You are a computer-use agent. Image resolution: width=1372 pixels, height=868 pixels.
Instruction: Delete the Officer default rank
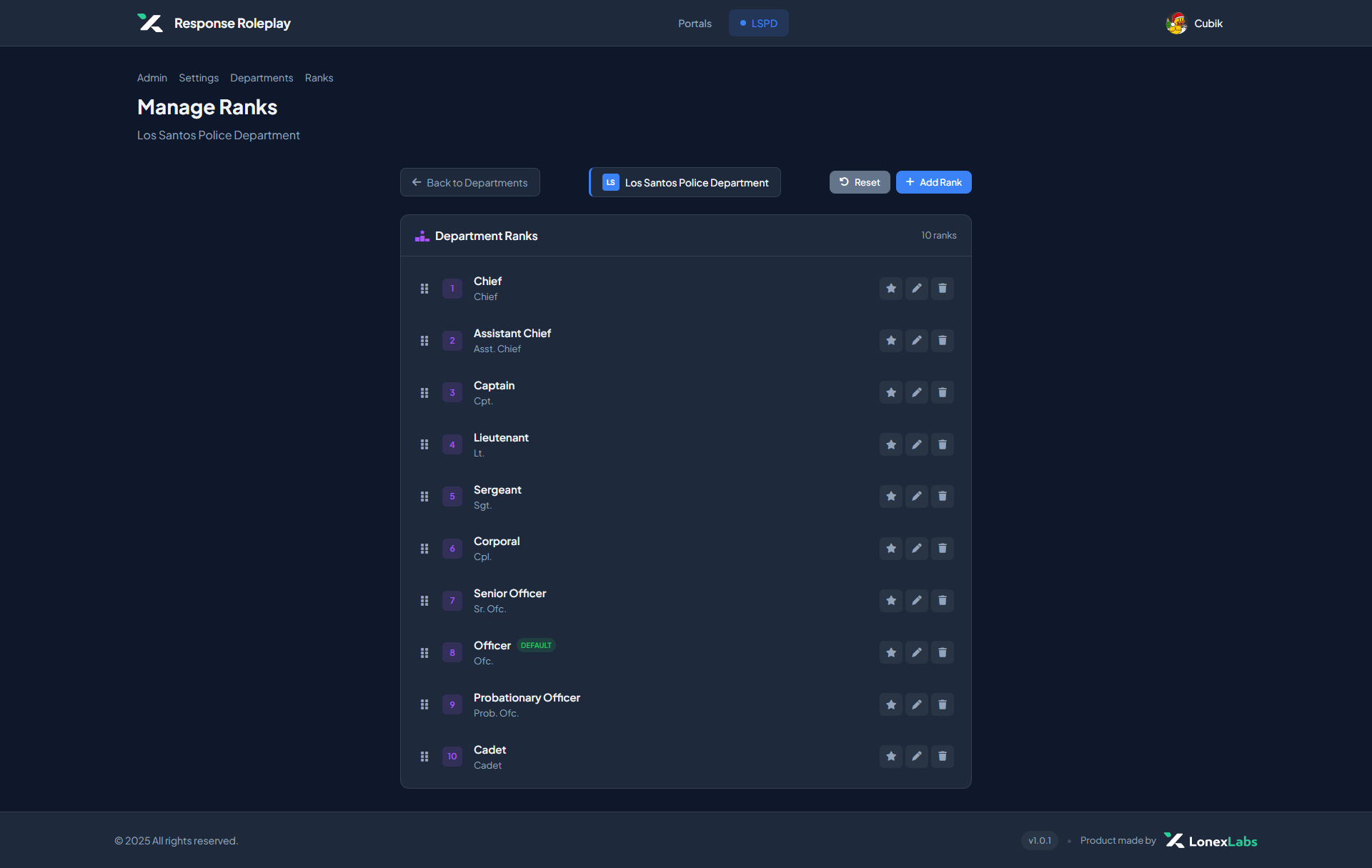click(x=943, y=652)
